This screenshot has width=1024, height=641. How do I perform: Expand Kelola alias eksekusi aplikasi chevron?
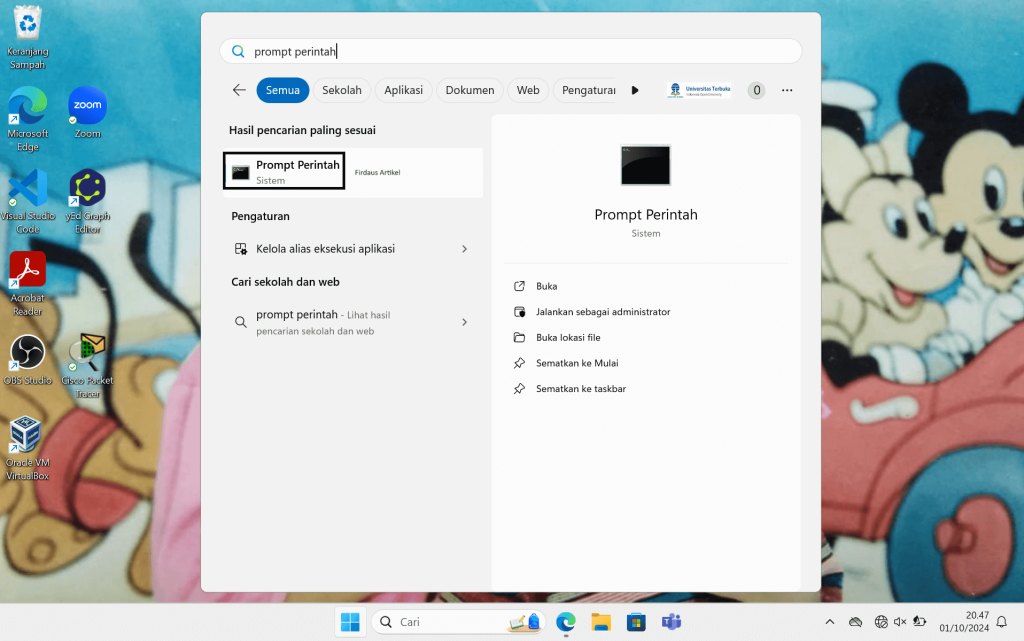point(464,249)
